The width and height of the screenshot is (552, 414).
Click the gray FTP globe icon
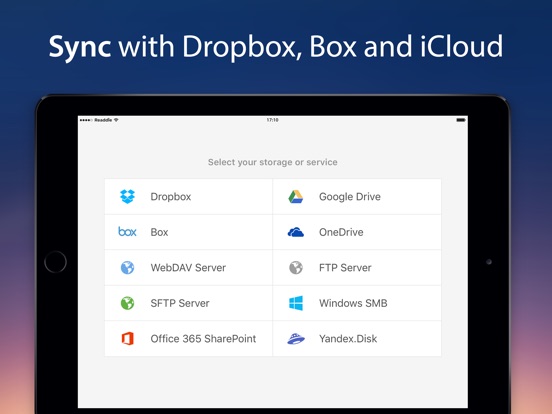[296, 268]
